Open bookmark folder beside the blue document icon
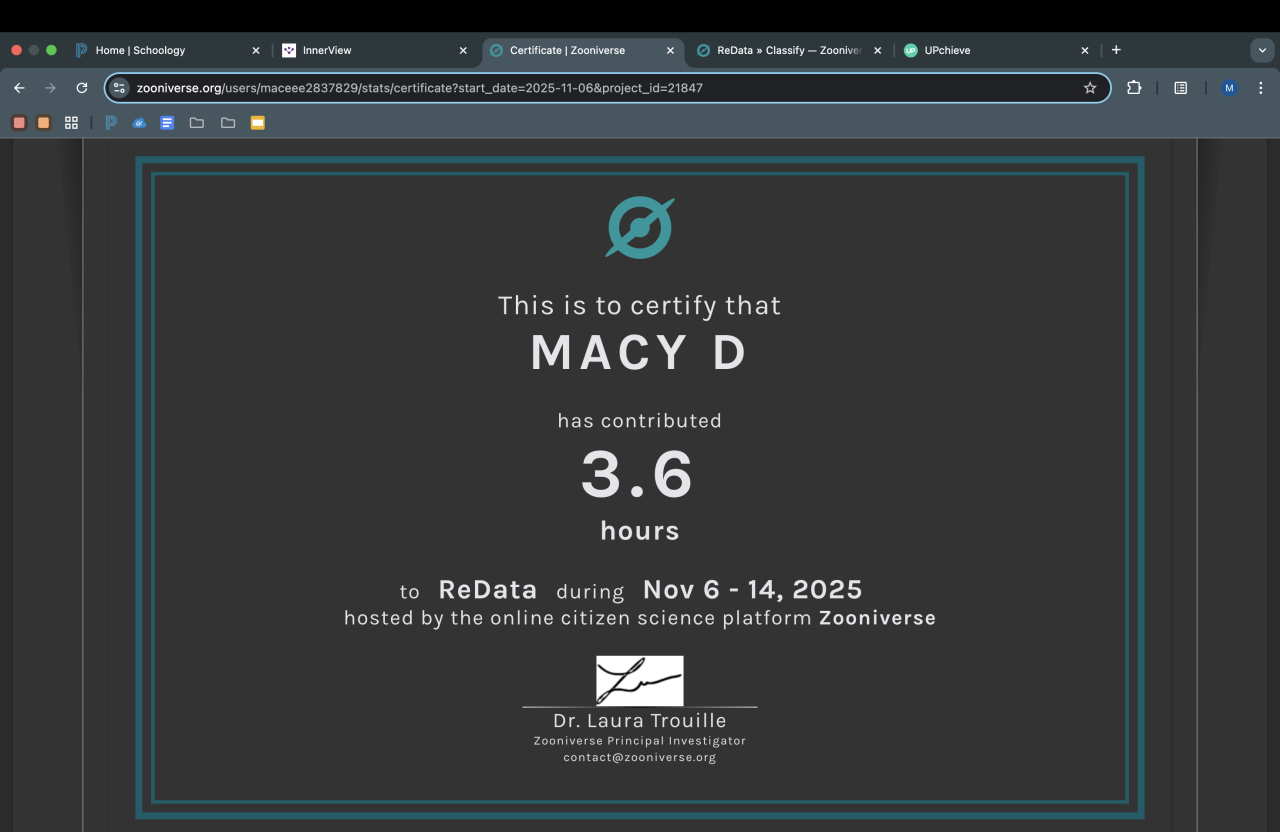 pyautogui.click(x=196, y=123)
